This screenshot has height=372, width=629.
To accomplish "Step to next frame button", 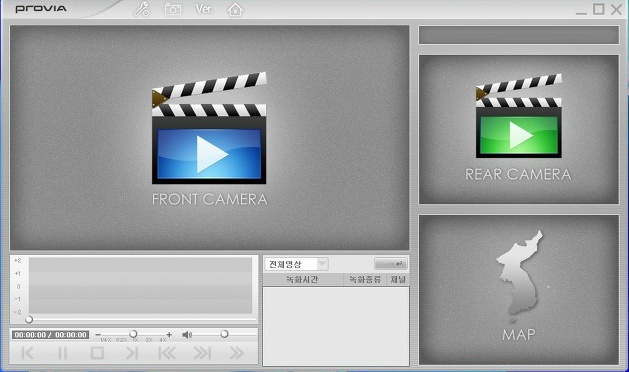I will point(132,353).
